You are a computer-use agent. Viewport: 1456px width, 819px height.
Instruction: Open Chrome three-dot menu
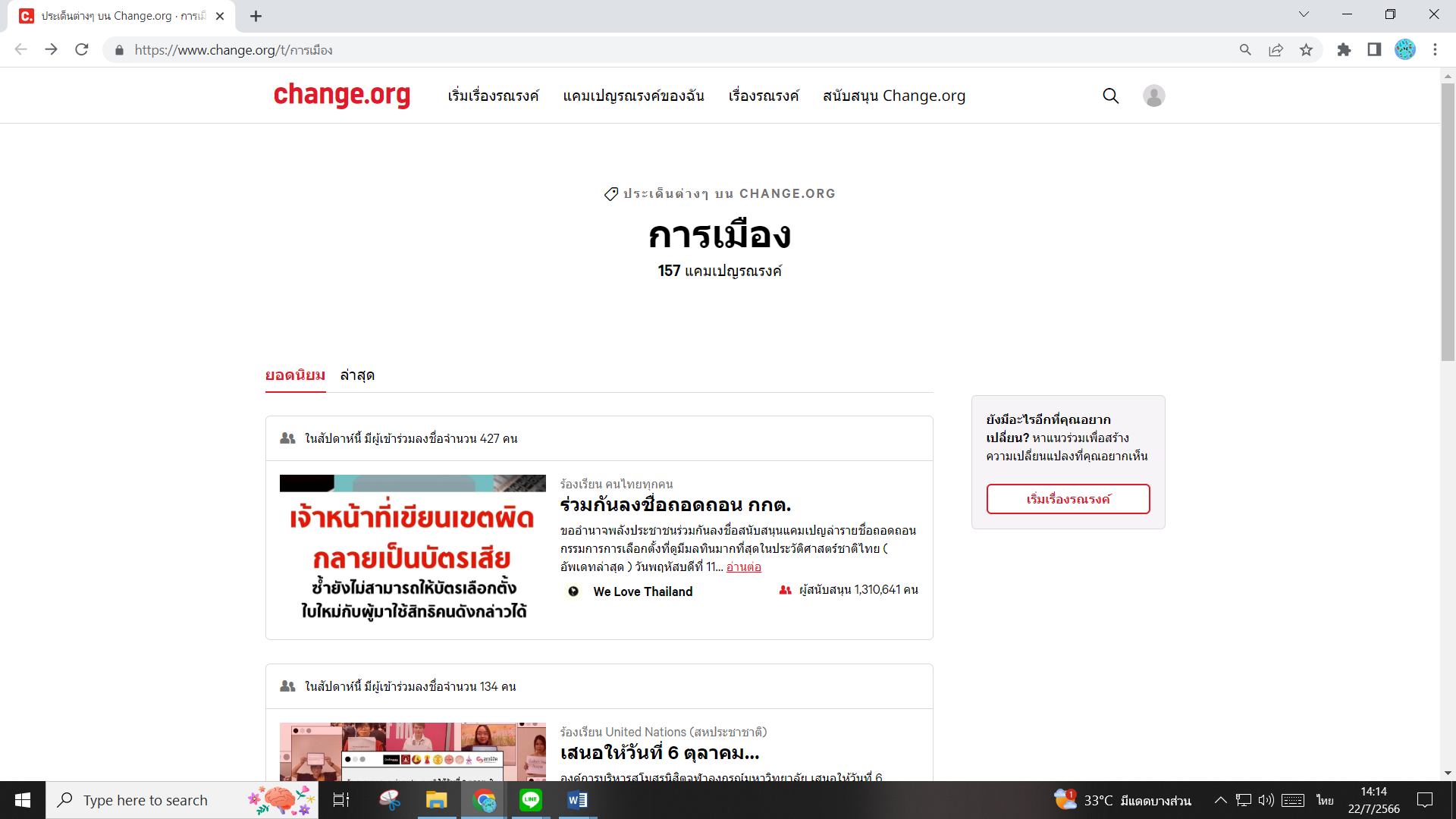point(1435,49)
